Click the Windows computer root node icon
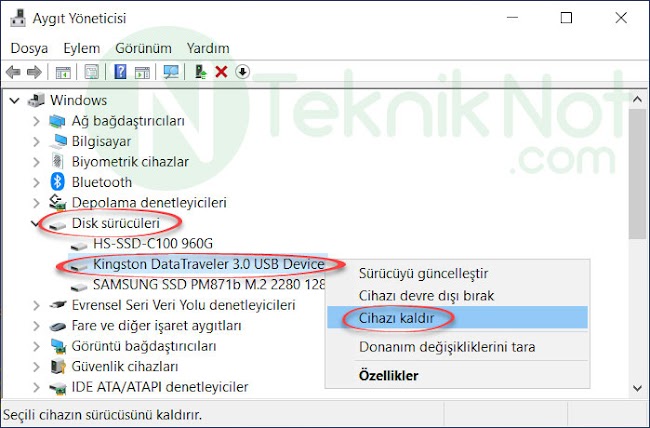The height and width of the screenshot is (428, 650). tap(36, 100)
